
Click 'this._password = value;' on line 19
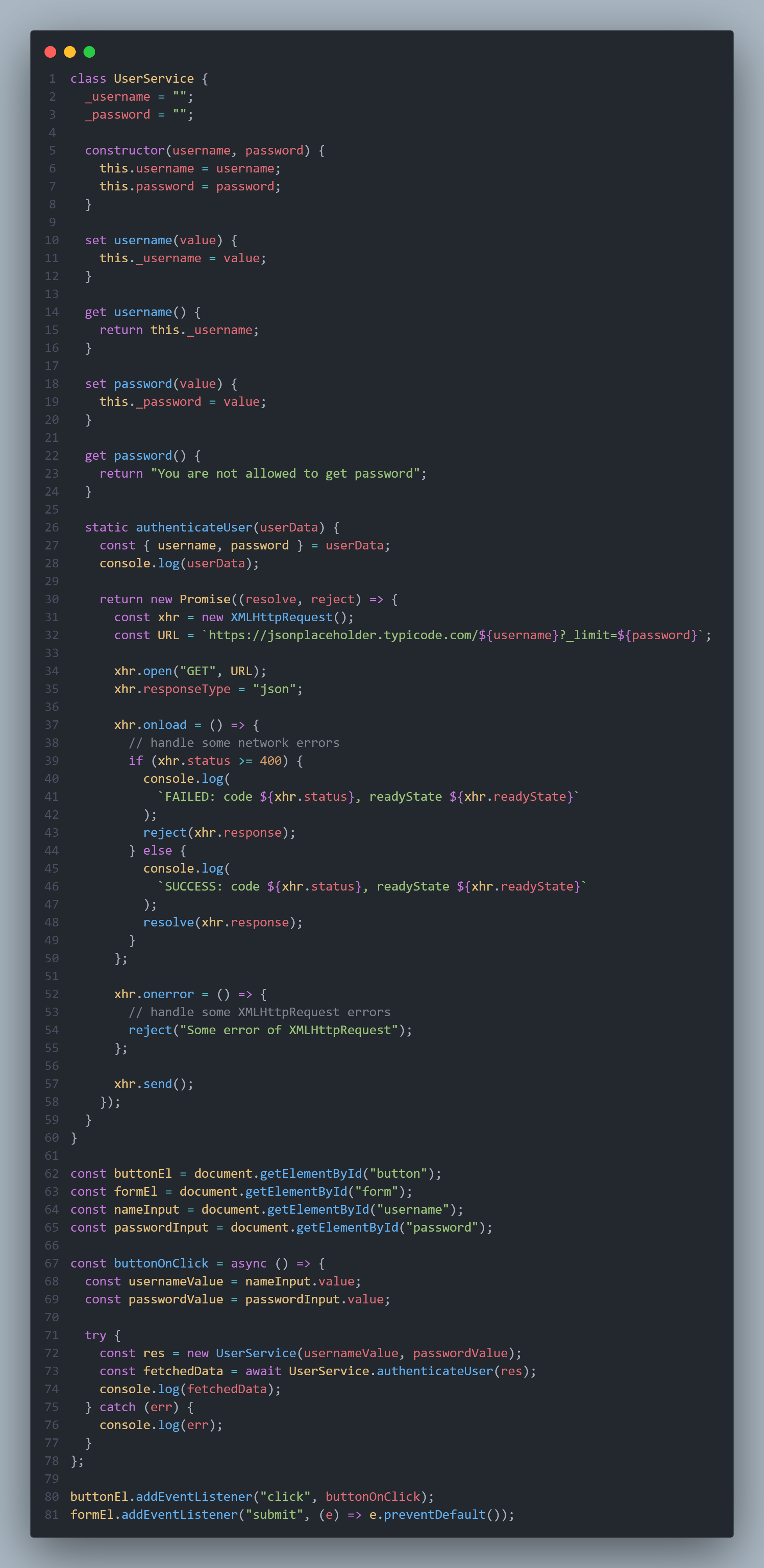click(183, 402)
